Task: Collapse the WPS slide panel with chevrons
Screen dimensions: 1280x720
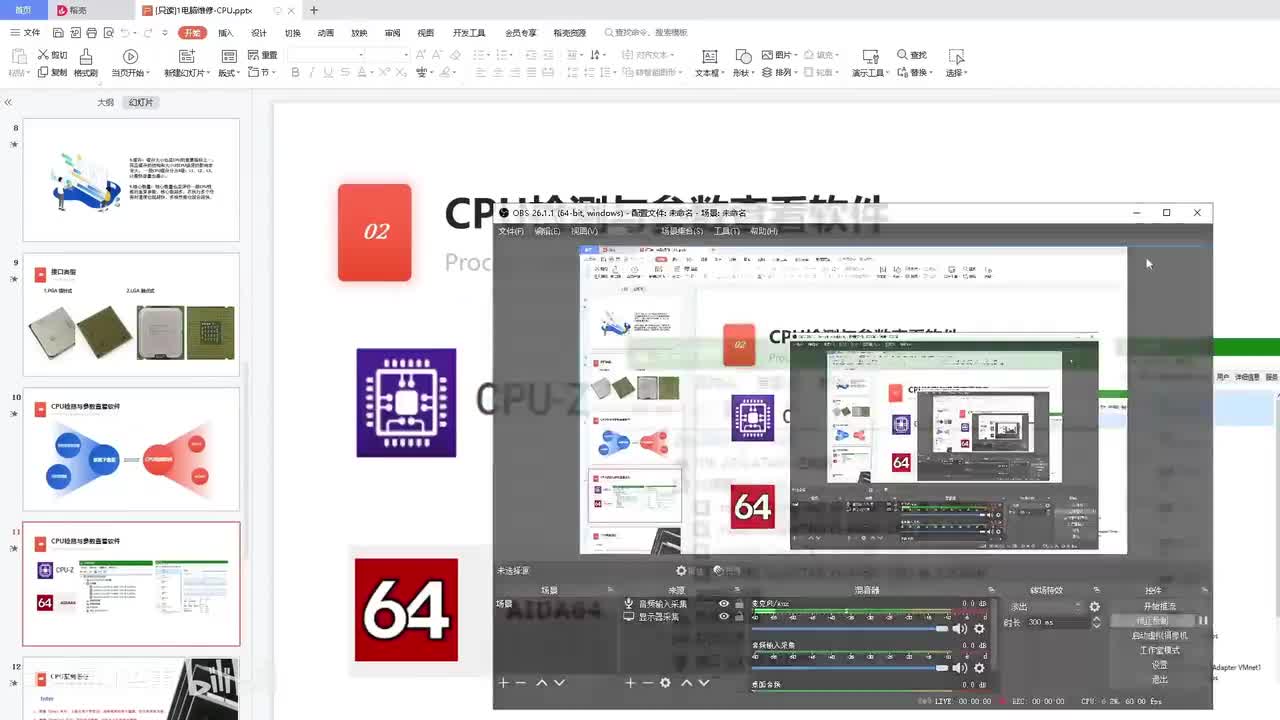Action: pos(8,103)
